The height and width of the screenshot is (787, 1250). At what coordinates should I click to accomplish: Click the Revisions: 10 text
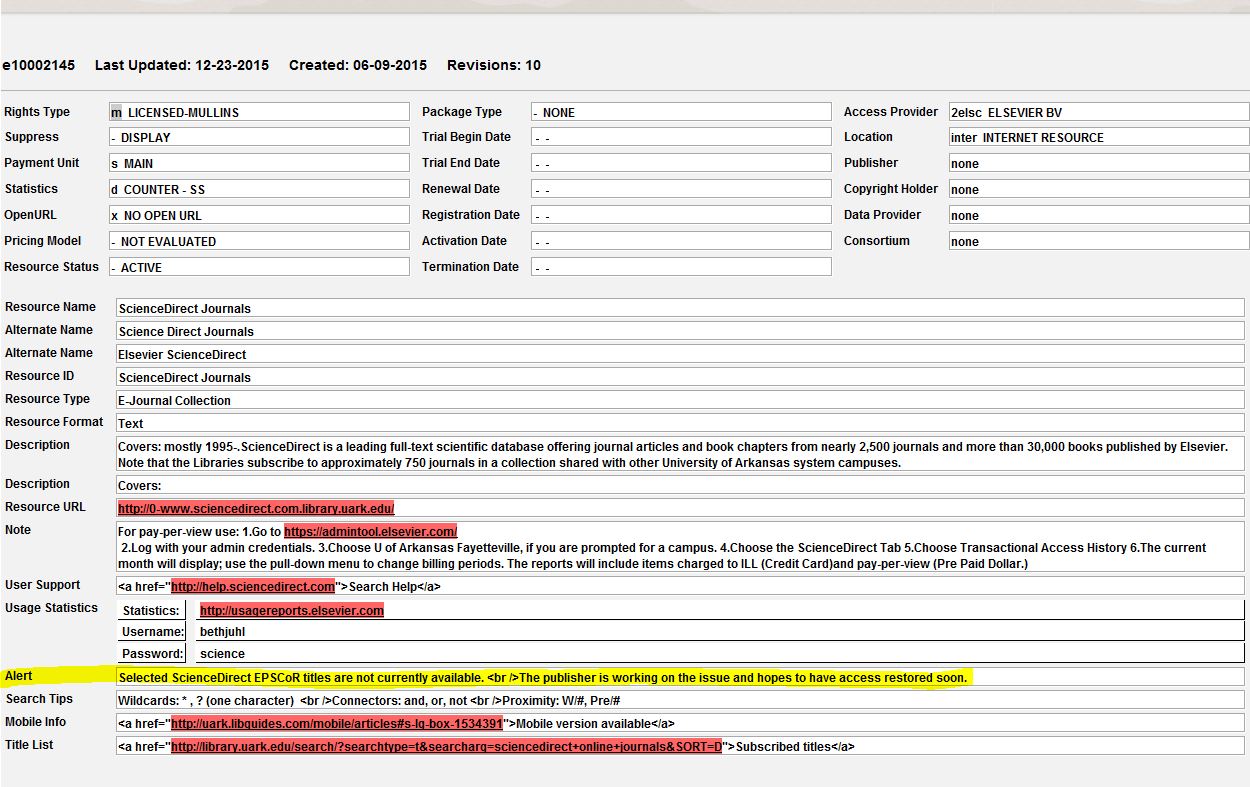494,65
